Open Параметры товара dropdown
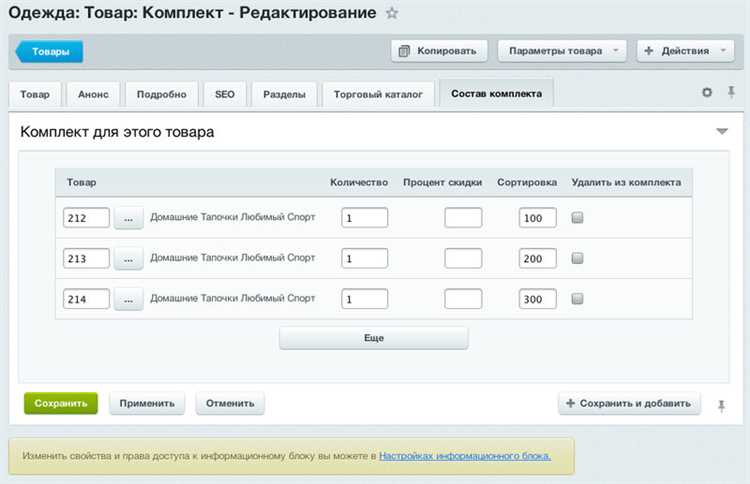The image size is (750, 484). [562, 51]
